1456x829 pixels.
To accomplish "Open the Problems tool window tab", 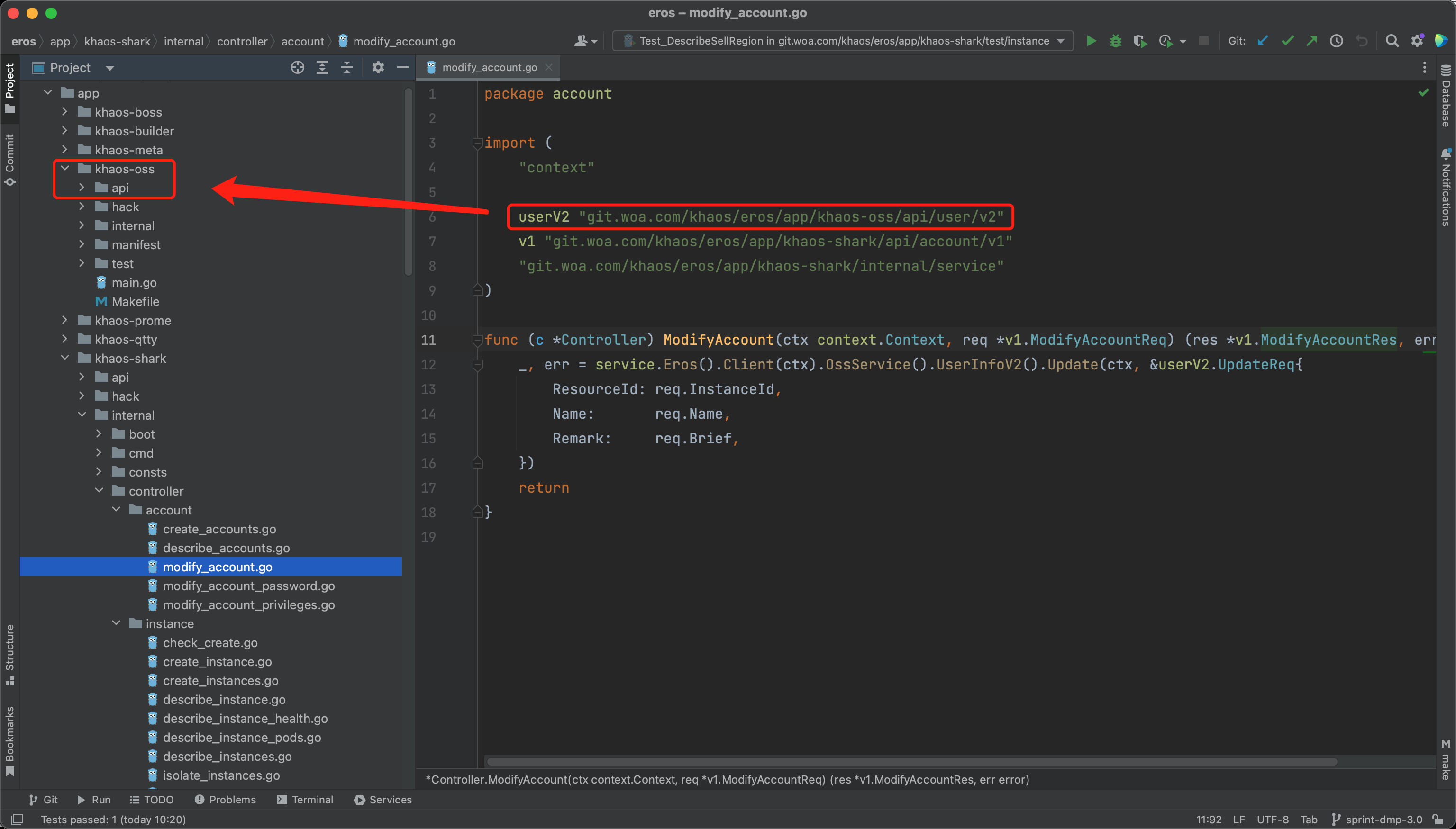I will tap(226, 800).
